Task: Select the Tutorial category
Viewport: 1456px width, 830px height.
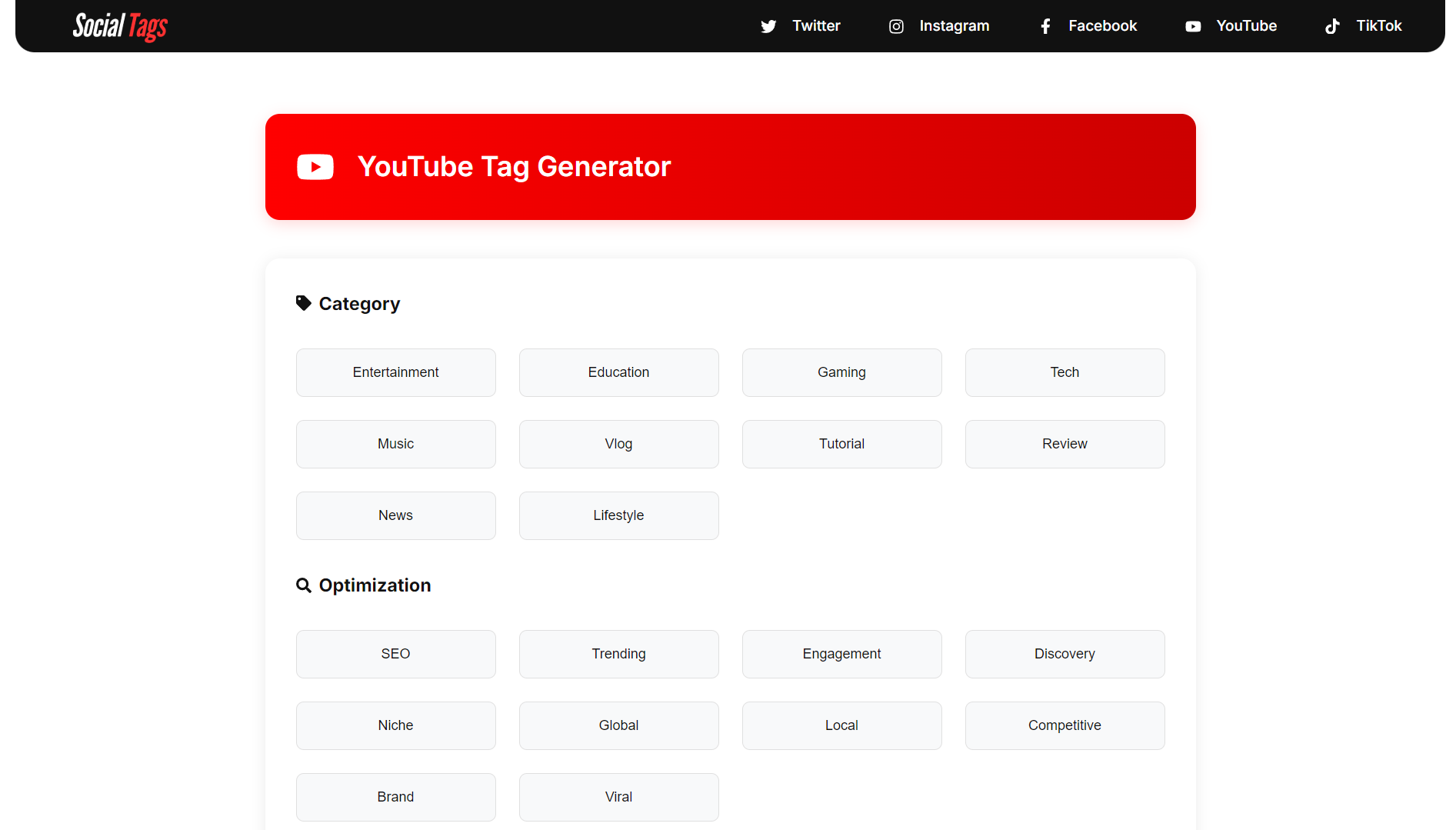Action: click(x=842, y=444)
